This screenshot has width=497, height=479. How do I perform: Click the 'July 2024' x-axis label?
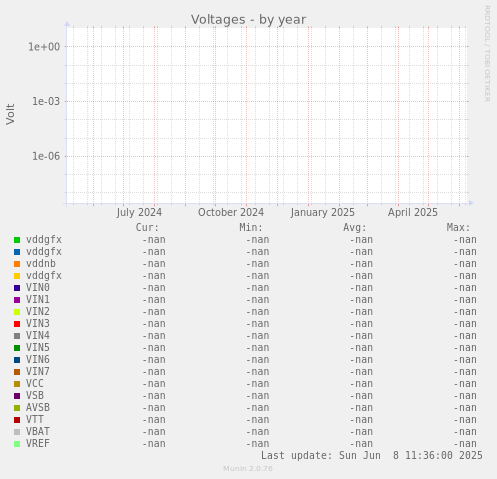click(139, 212)
